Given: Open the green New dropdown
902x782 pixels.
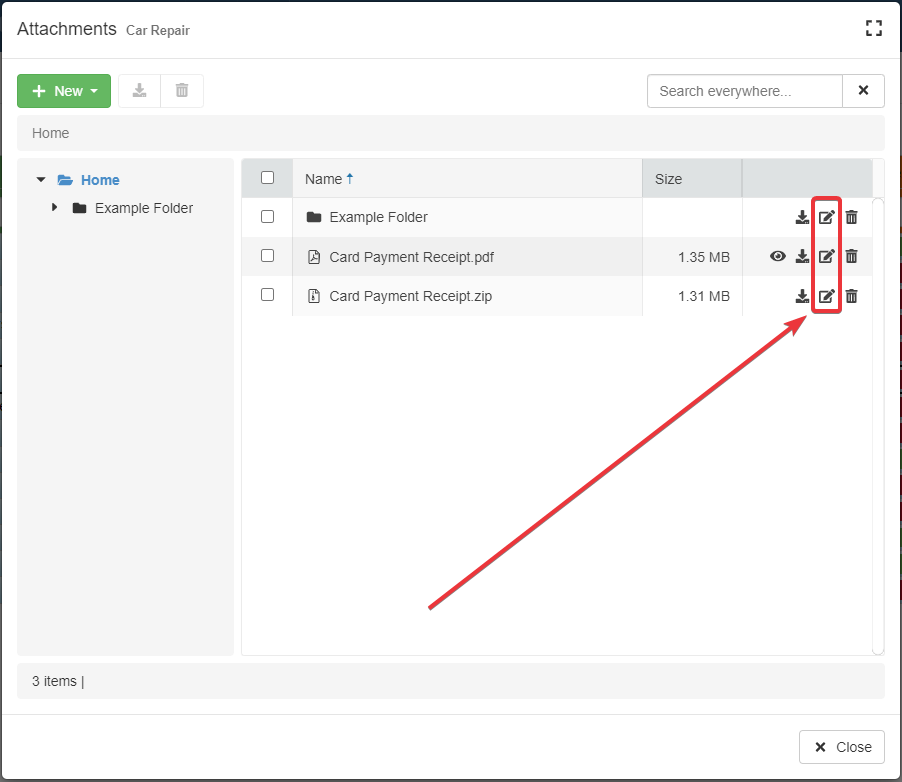Looking at the screenshot, I should click(x=64, y=91).
